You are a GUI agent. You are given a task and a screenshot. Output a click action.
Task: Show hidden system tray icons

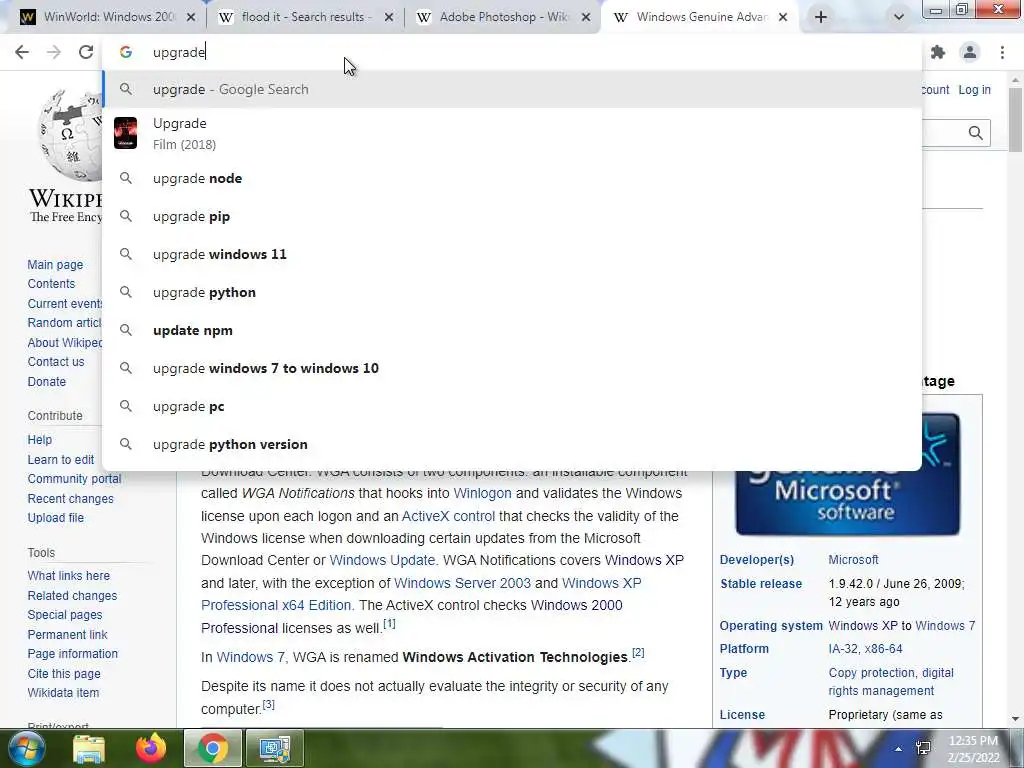tap(898, 749)
